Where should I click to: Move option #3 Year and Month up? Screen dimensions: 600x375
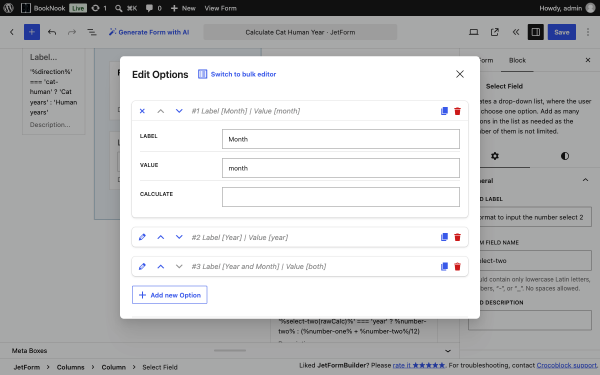point(161,266)
